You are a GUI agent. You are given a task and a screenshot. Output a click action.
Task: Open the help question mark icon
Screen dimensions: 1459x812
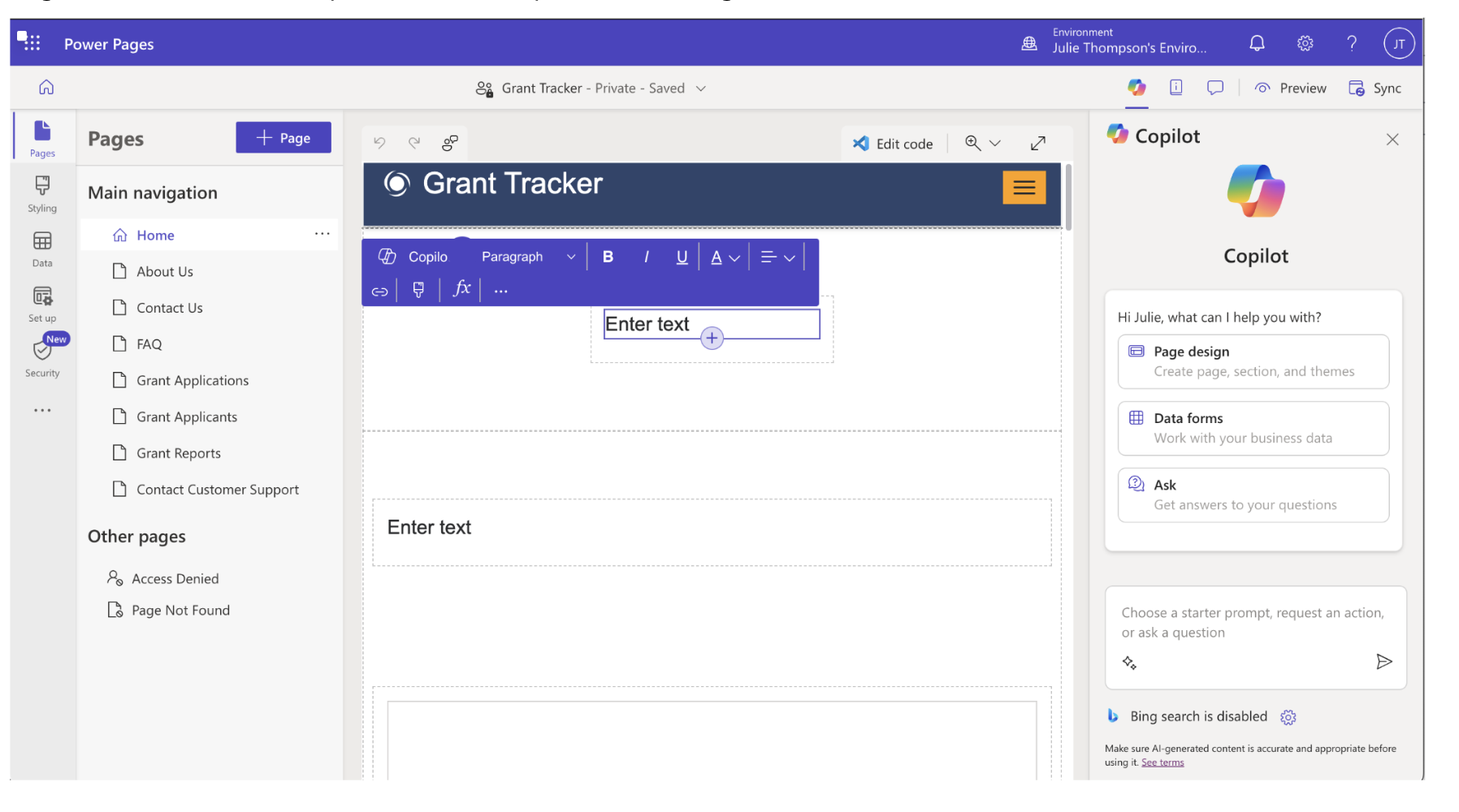tap(1352, 44)
